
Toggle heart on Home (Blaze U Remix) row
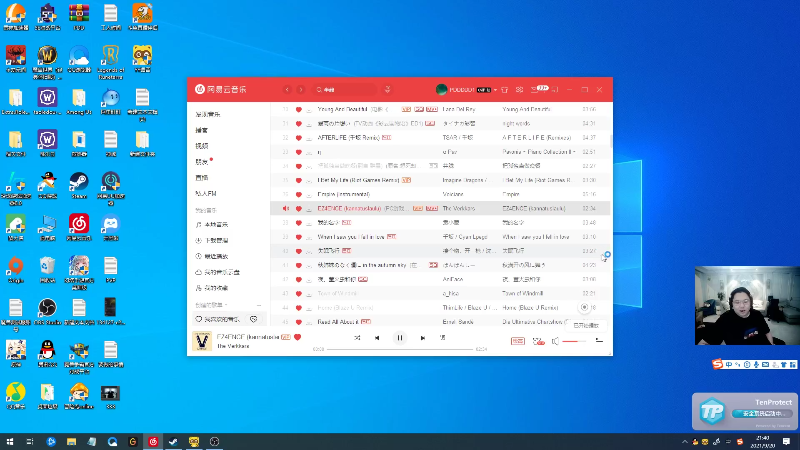coord(299,308)
